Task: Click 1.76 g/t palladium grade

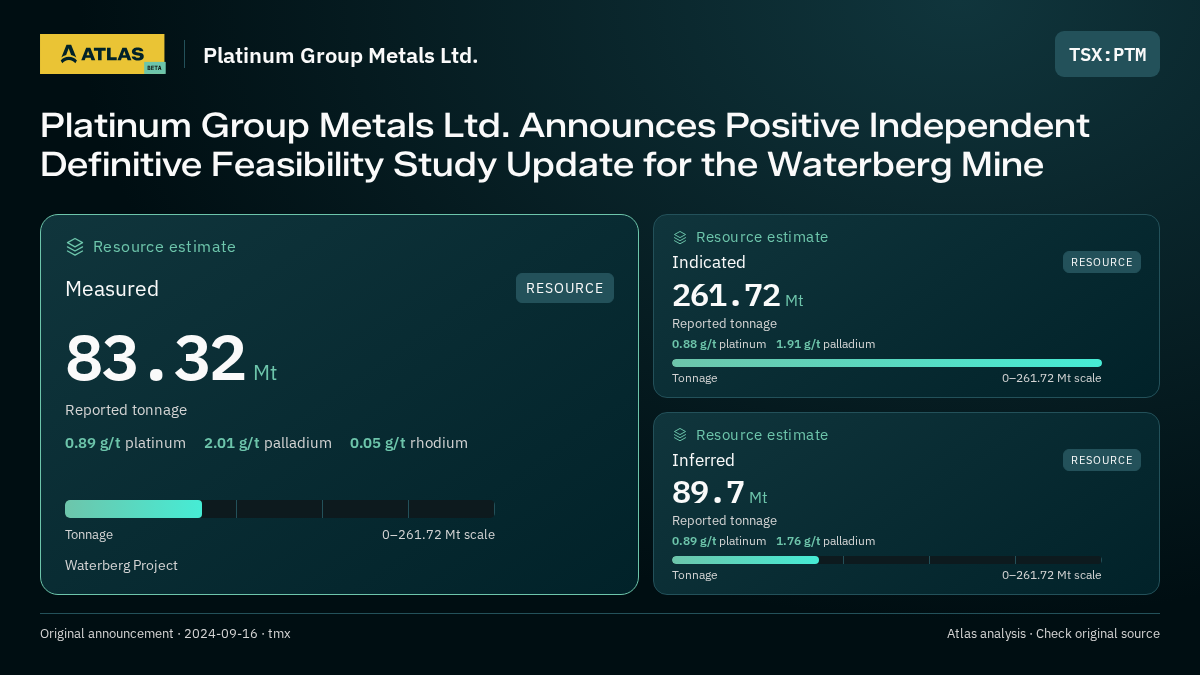Action: 825,541
